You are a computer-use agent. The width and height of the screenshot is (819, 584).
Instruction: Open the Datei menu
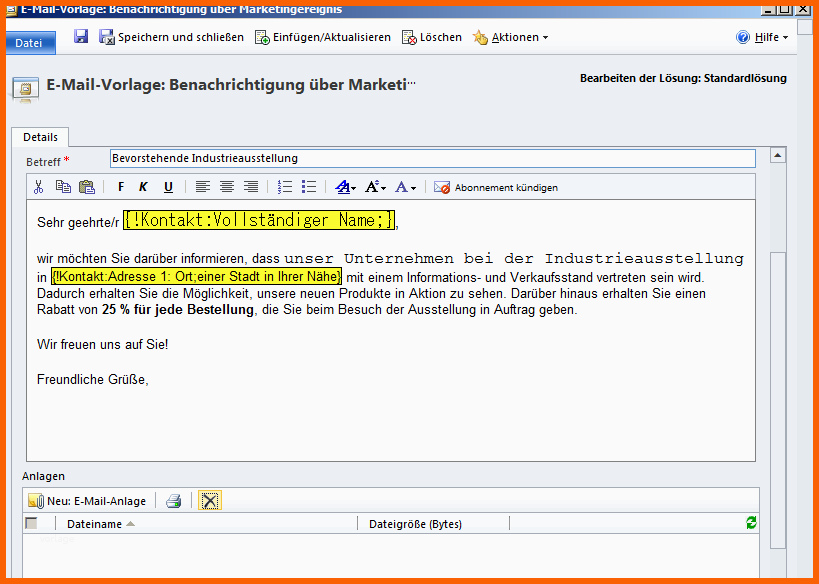coord(29,43)
